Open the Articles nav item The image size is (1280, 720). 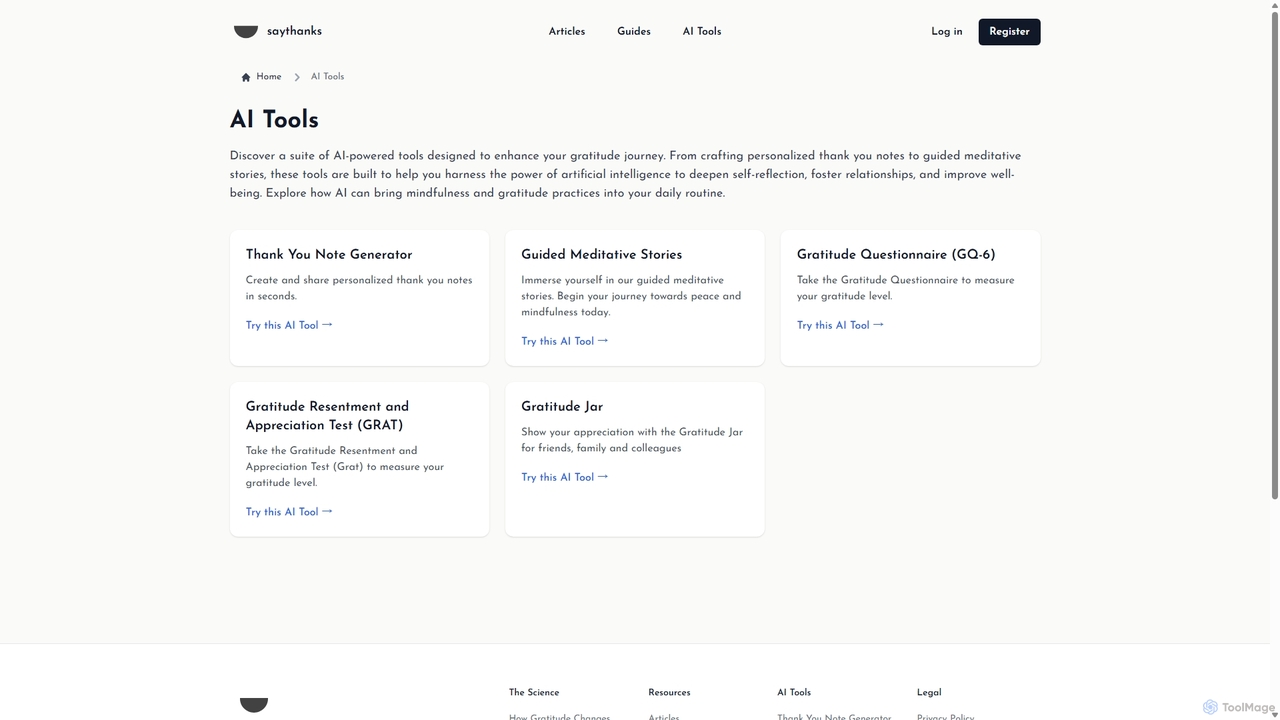(x=567, y=32)
